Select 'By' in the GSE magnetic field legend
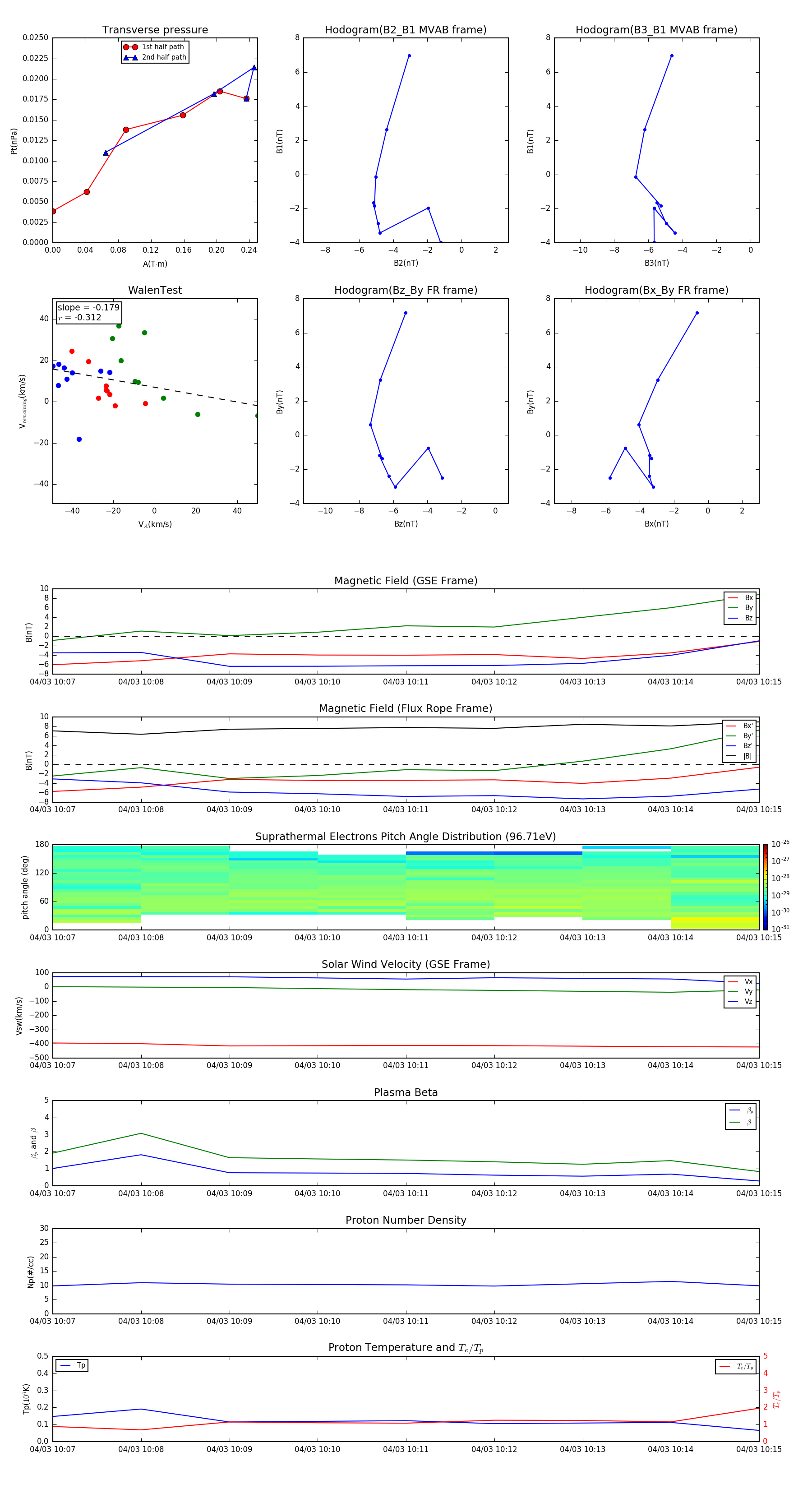Viewport: 812px width, 1489px height. coord(740,607)
